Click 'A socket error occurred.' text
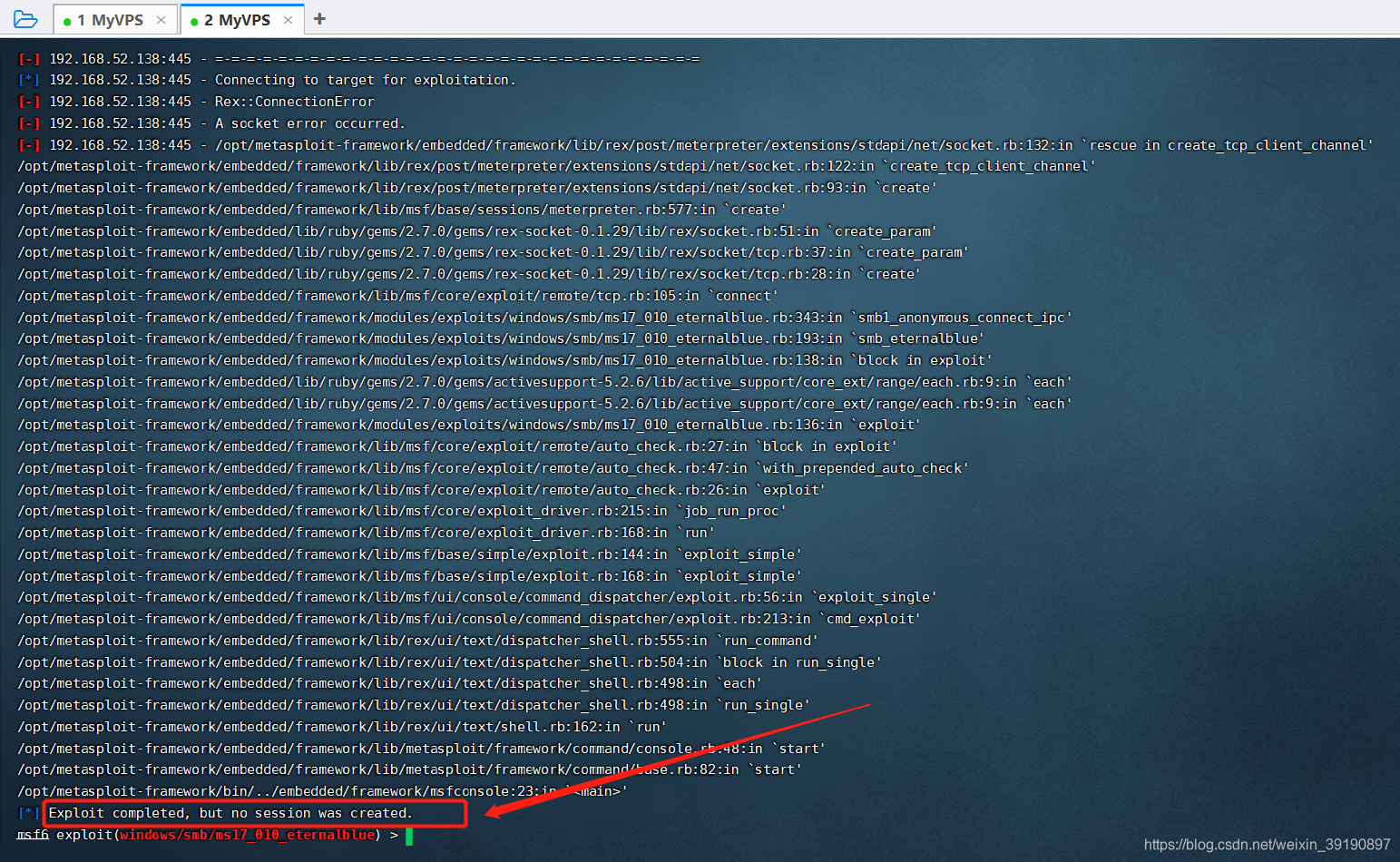 tap(310, 123)
